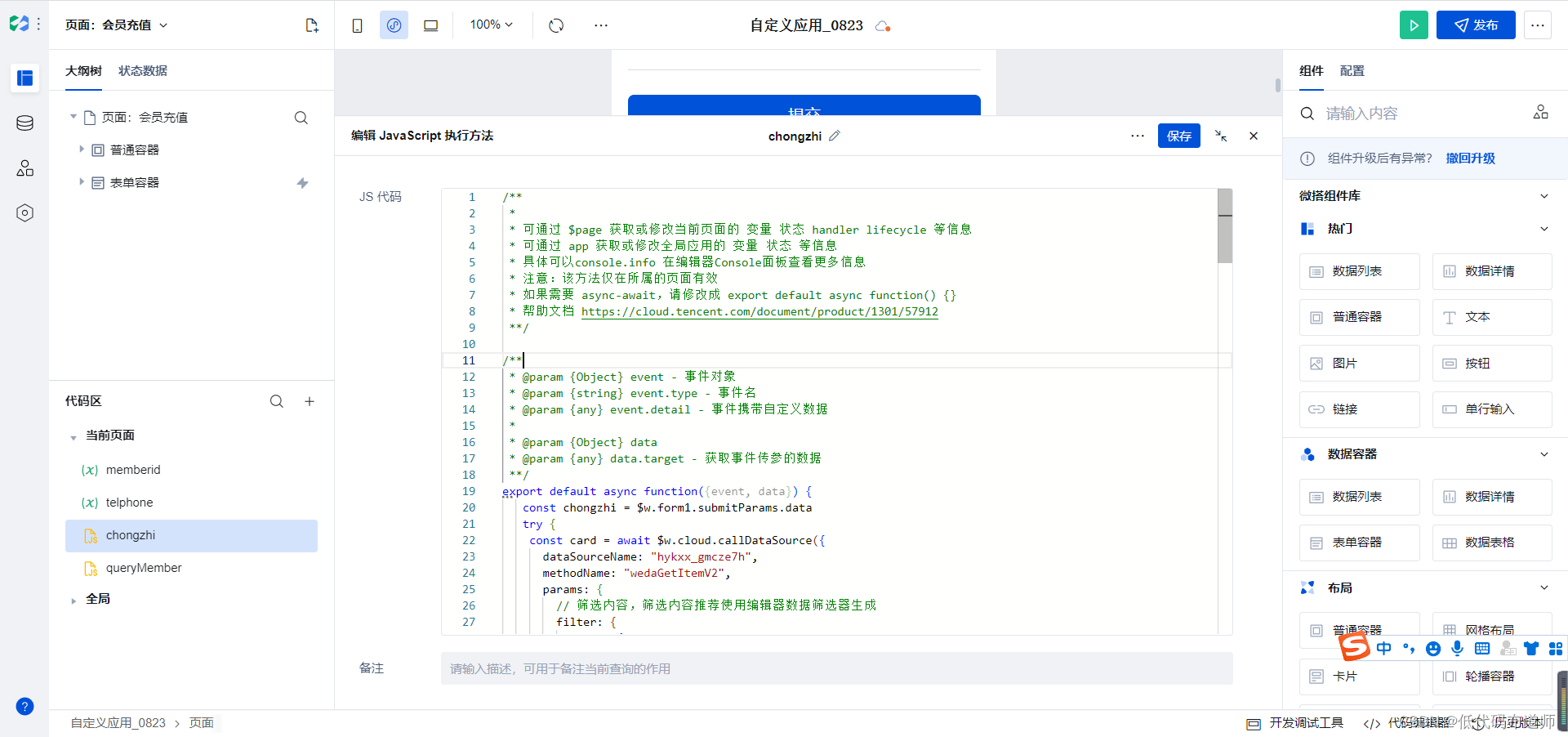Click the 撤回升级 link
1568x737 pixels.
(x=1470, y=159)
